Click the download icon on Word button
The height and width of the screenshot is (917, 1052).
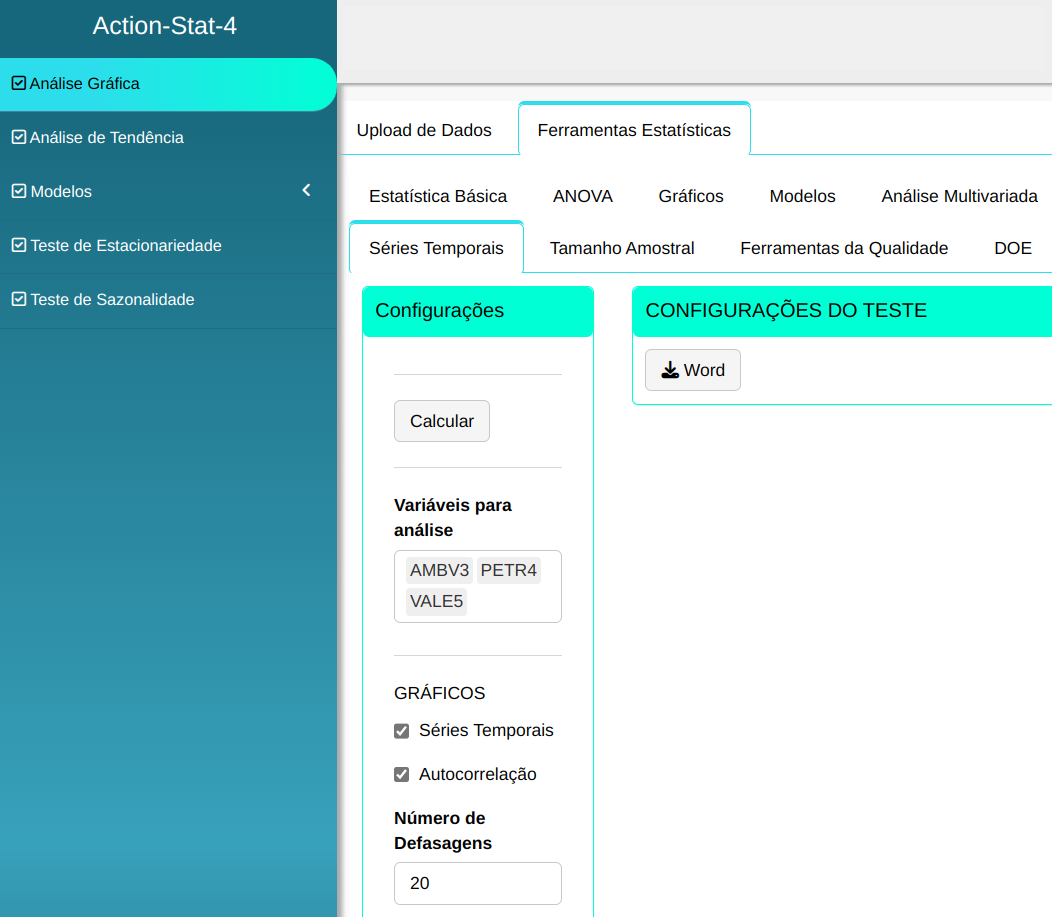tap(670, 371)
